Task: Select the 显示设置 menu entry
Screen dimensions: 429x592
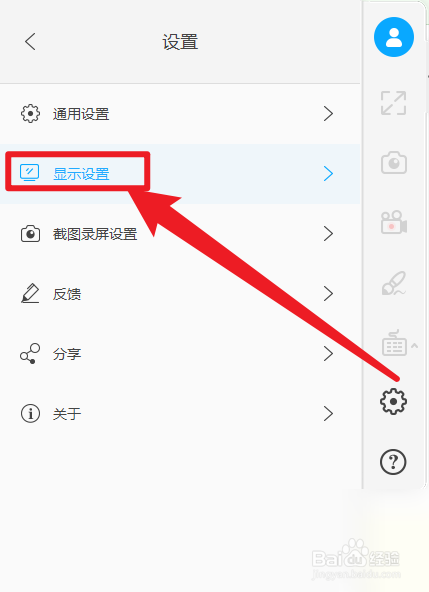Action: (x=180, y=174)
